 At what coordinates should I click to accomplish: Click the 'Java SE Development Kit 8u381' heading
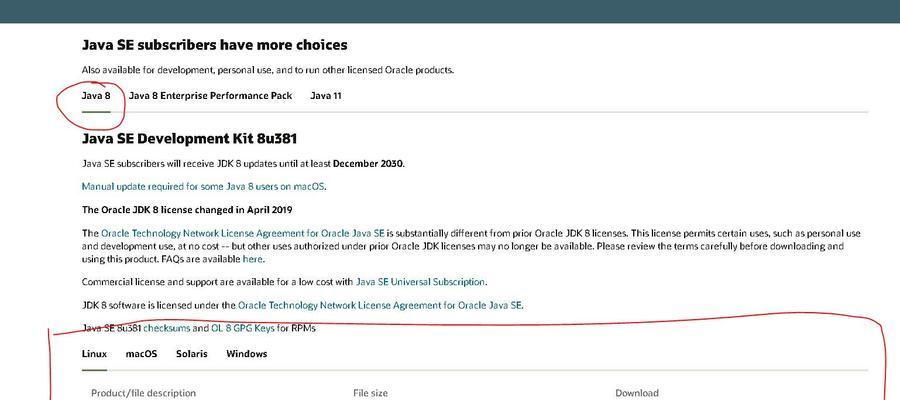point(189,138)
